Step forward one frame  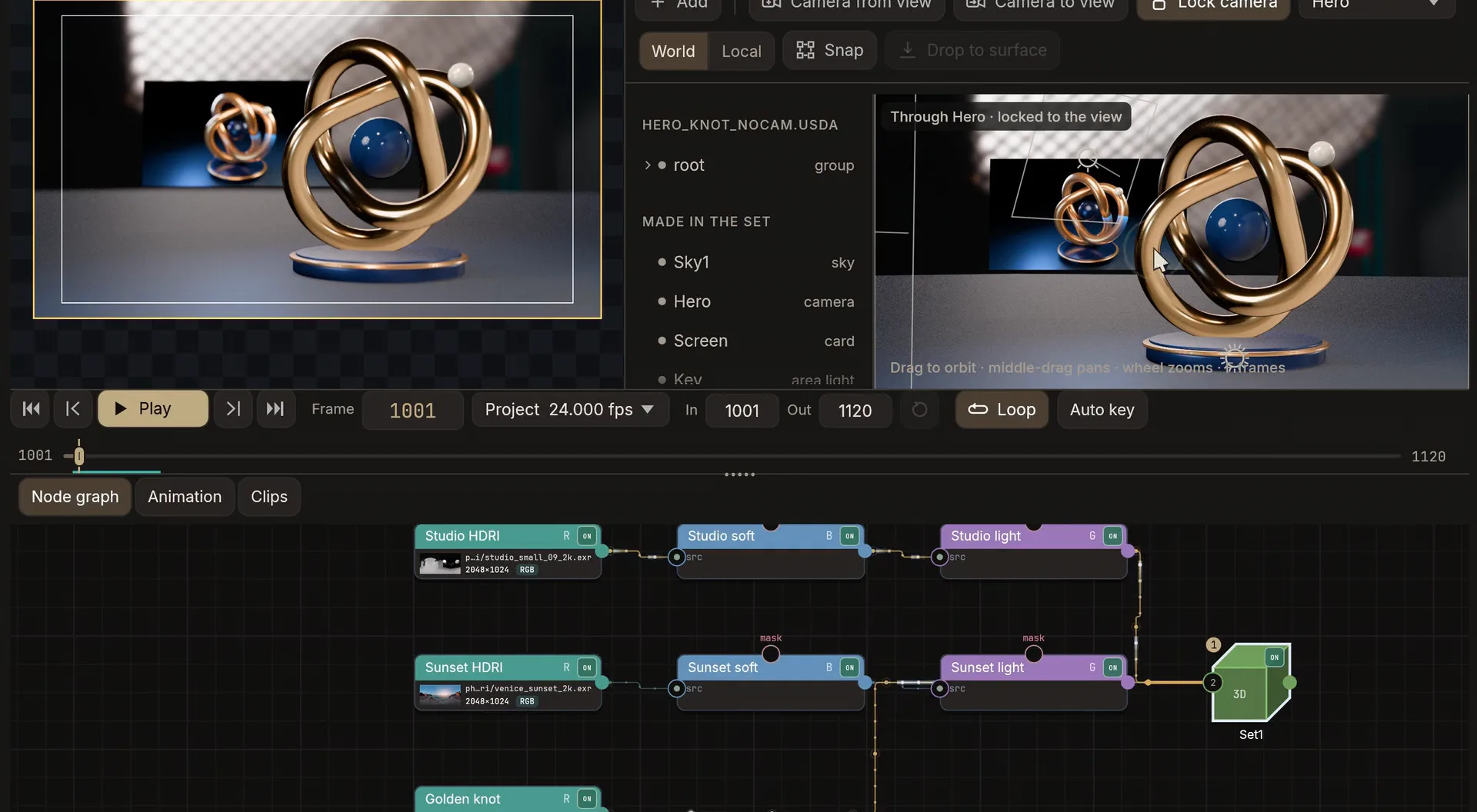point(233,409)
